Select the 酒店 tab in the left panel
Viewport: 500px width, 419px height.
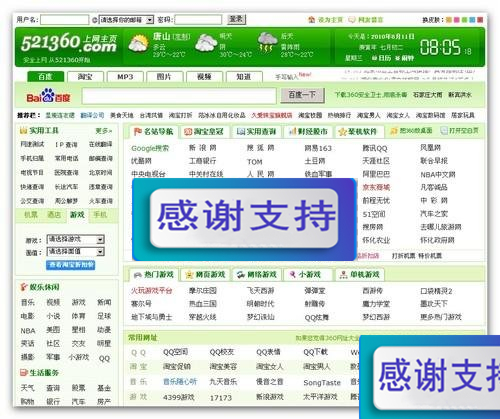point(54,215)
